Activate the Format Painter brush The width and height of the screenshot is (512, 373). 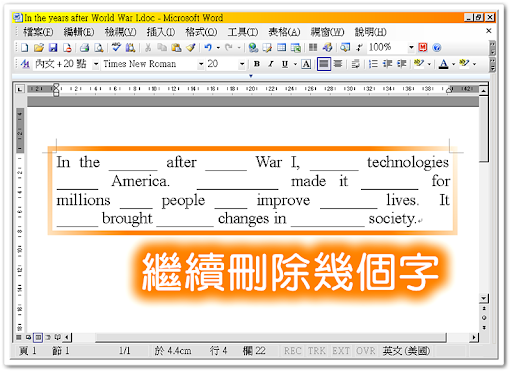pyautogui.click(x=191, y=48)
